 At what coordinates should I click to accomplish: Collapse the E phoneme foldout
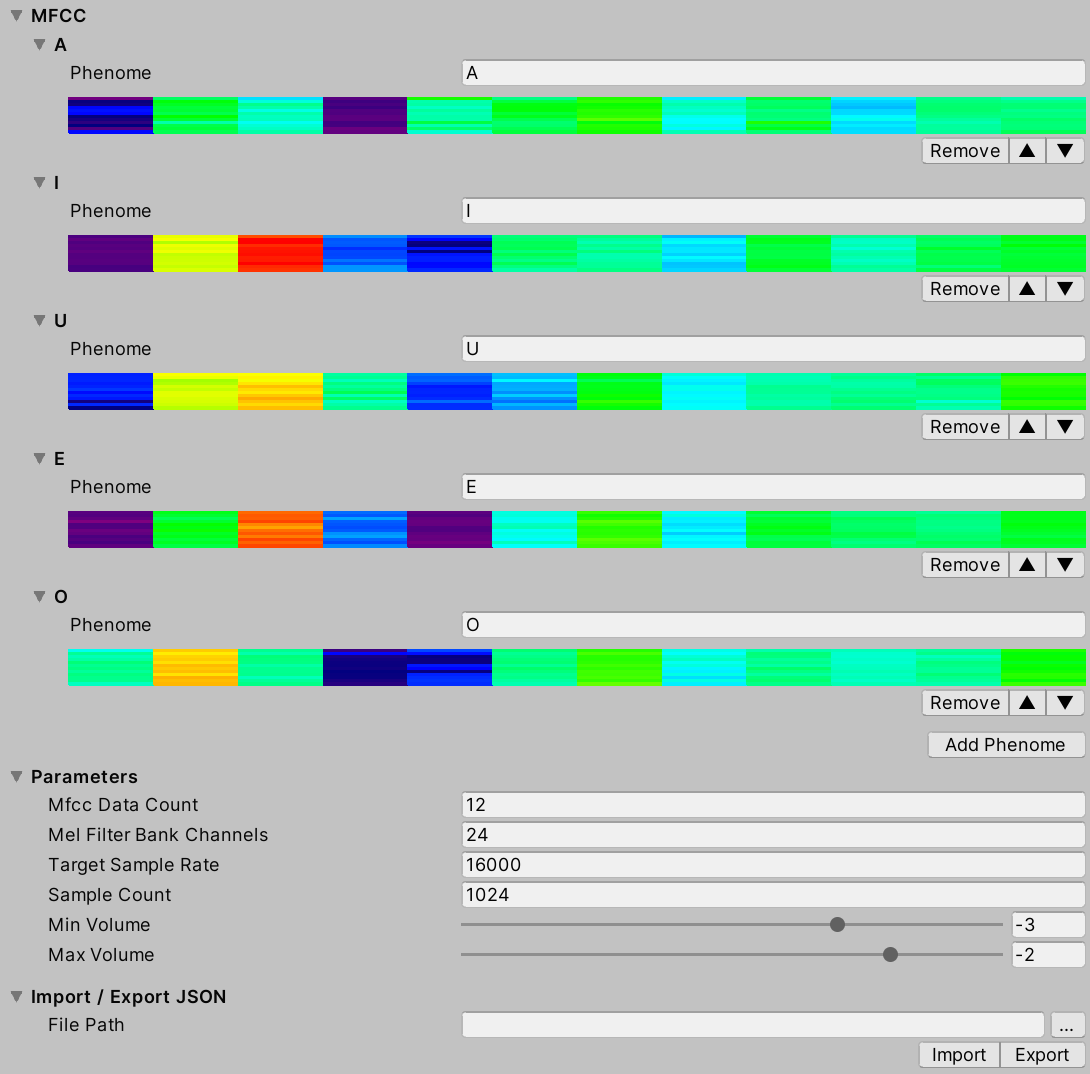(x=40, y=459)
